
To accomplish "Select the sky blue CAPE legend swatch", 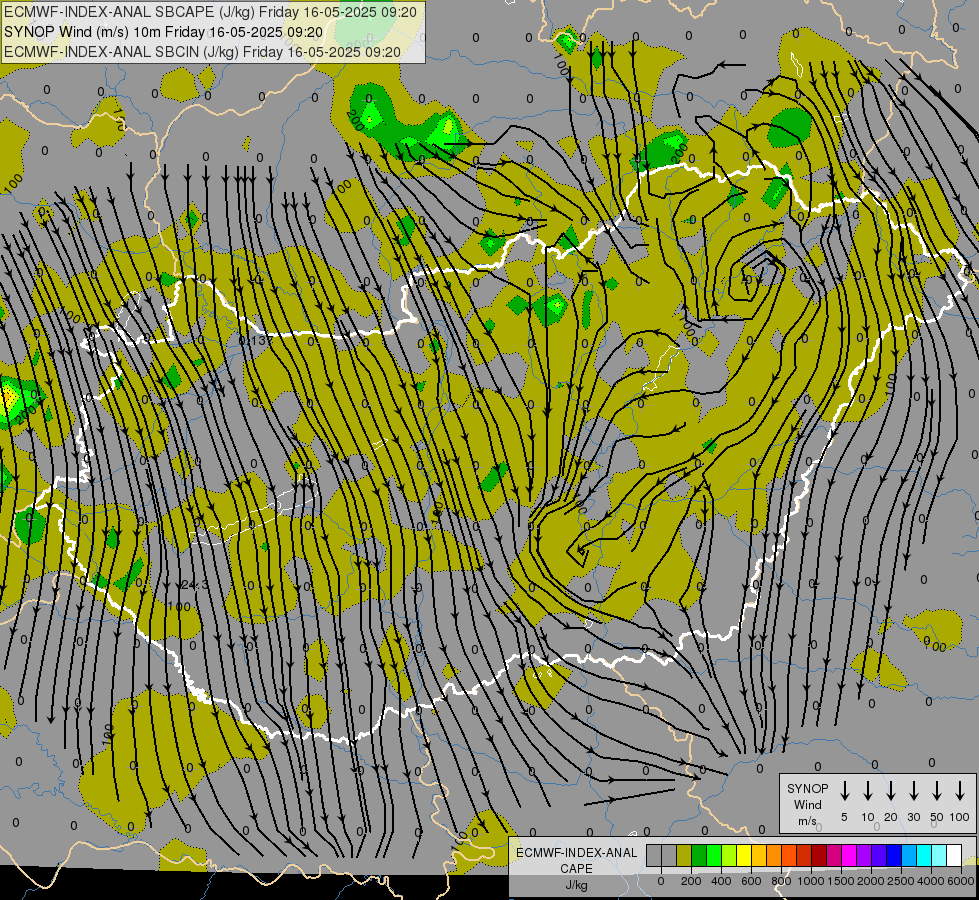I will pyautogui.click(x=909, y=855).
